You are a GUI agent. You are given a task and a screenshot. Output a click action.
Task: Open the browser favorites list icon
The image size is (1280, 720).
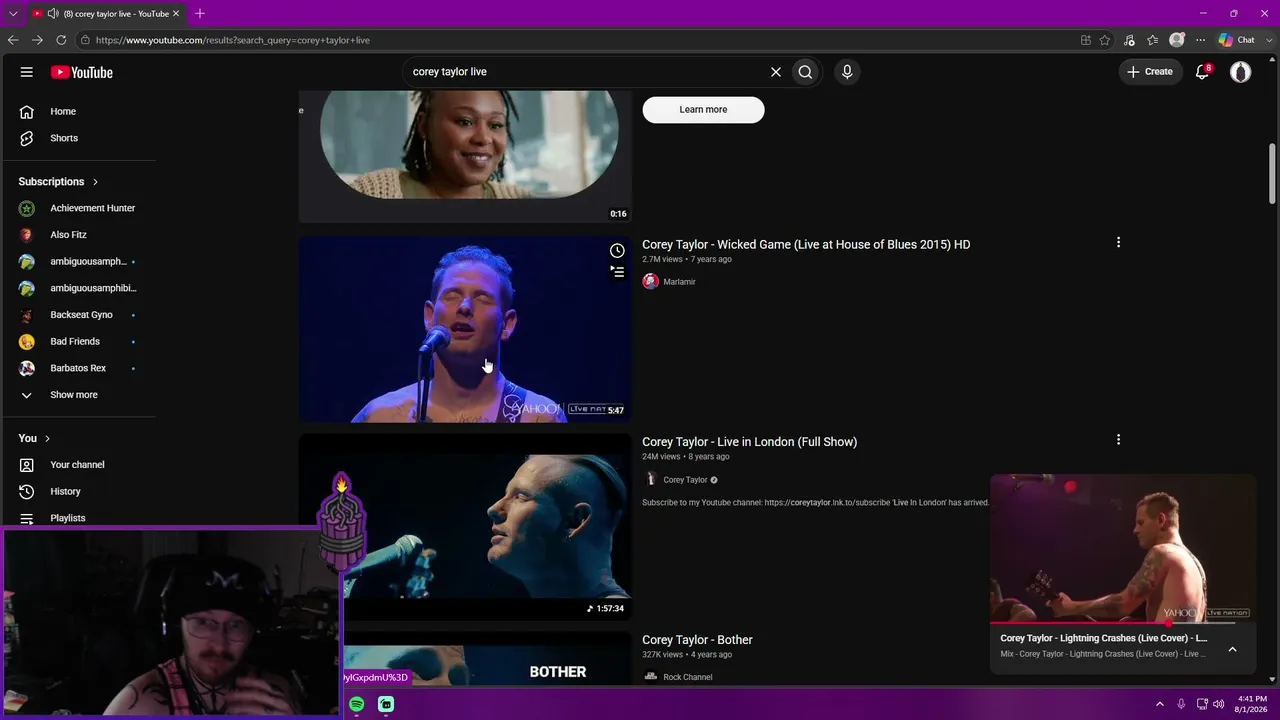pyautogui.click(x=1153, y=40)
